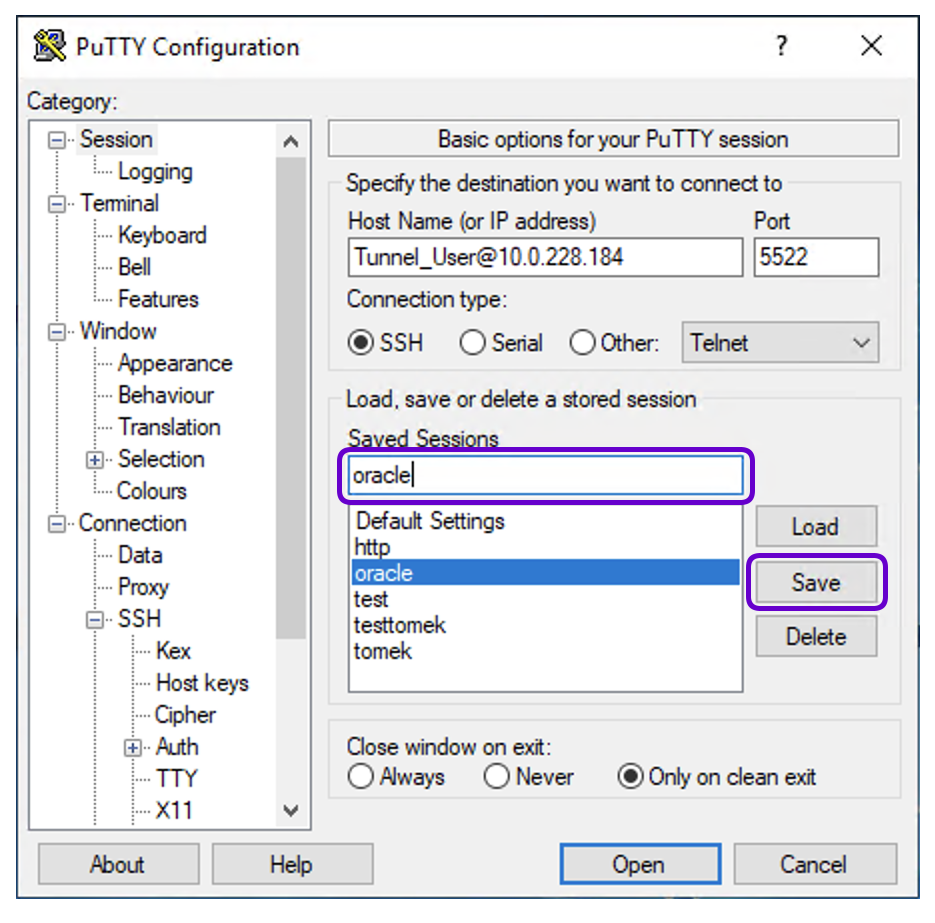Focus the Port number field
The height and width of the screenshot is (923, 935).
point(816,257)
